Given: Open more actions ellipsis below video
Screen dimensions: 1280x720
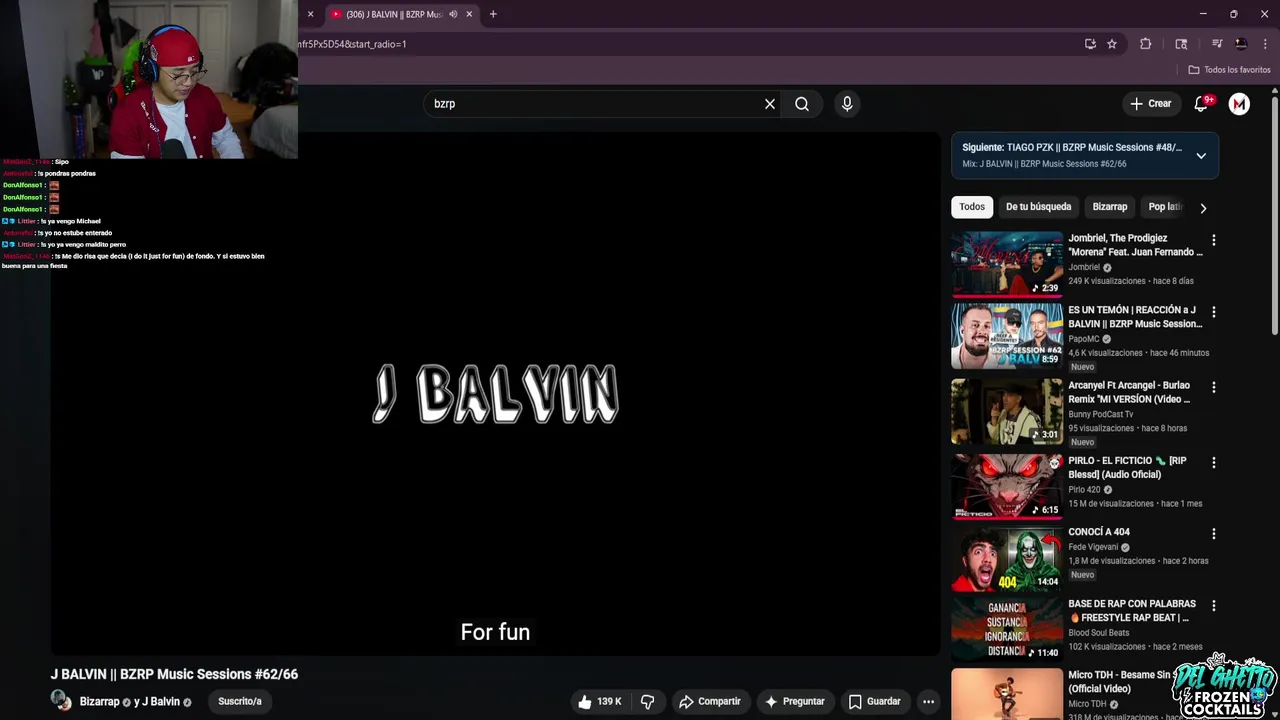Looking at the screenshot, I should (928, 702).
